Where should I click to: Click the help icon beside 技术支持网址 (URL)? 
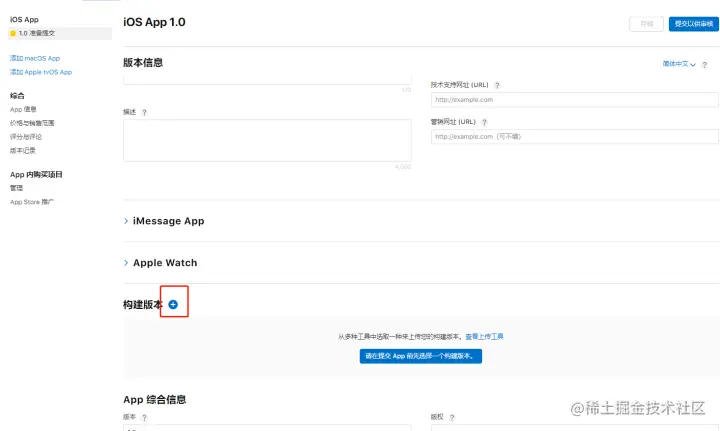[x=497, y=85]
